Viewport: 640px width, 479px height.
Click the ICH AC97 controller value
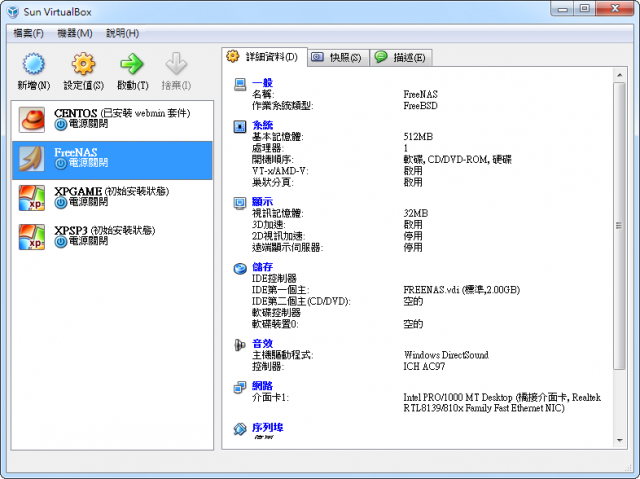point(424,366)
